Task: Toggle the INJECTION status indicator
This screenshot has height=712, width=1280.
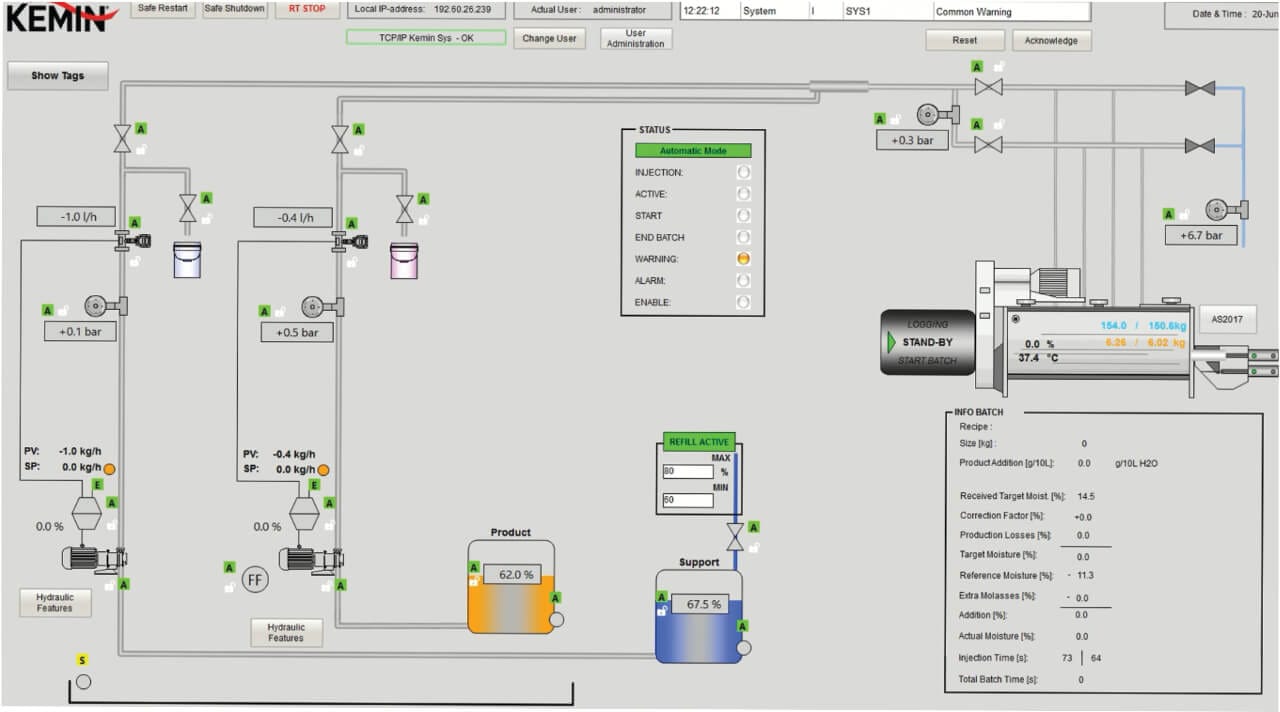Action: pos(743,172)
